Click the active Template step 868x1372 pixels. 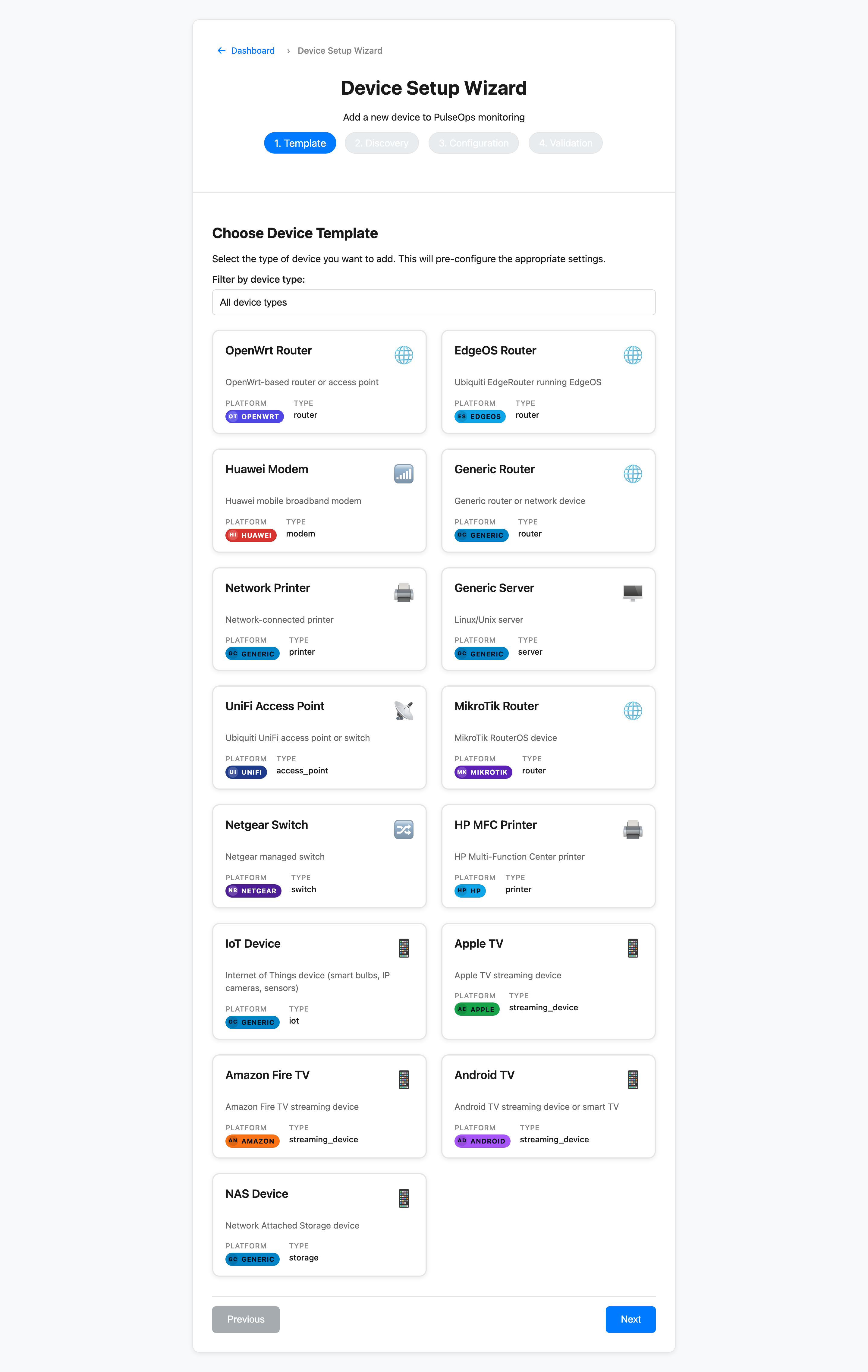pyautogui.click(x=300, y=143)
